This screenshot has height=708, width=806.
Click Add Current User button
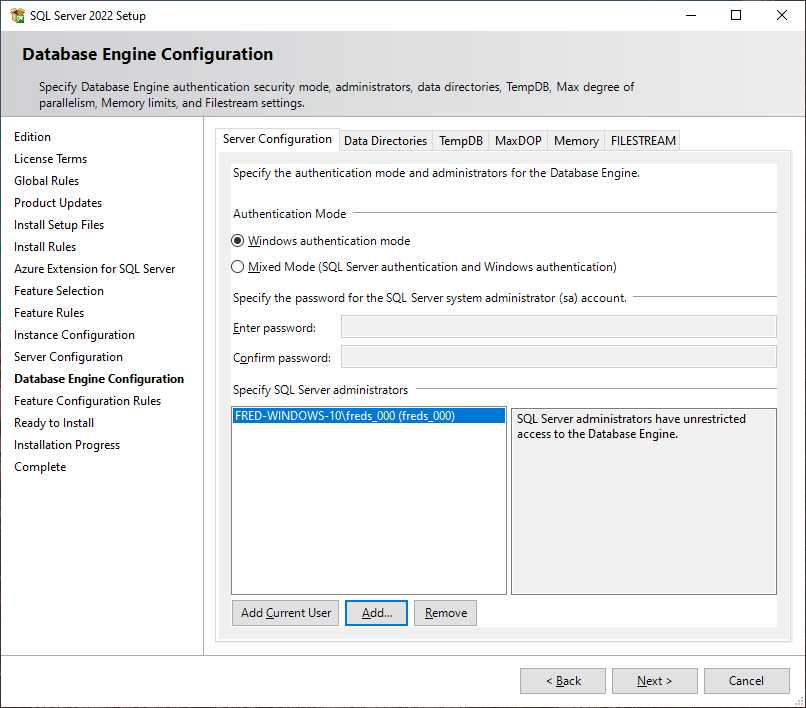pos(285,612)
